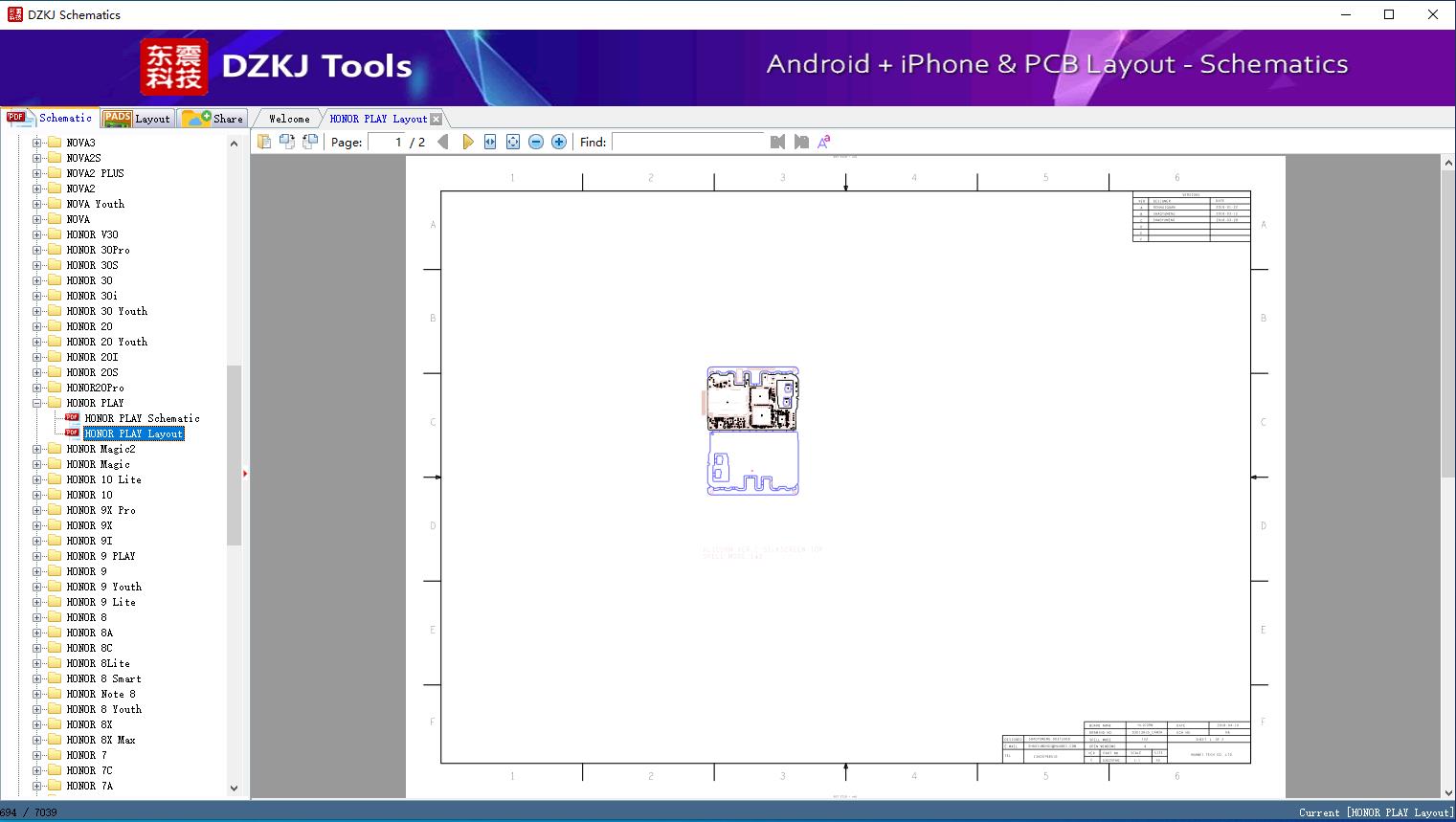The height and width of the screenshot is (822, 1456).
Task: Collapse the side panel with red splitter arrow
Action: [245, 474]
